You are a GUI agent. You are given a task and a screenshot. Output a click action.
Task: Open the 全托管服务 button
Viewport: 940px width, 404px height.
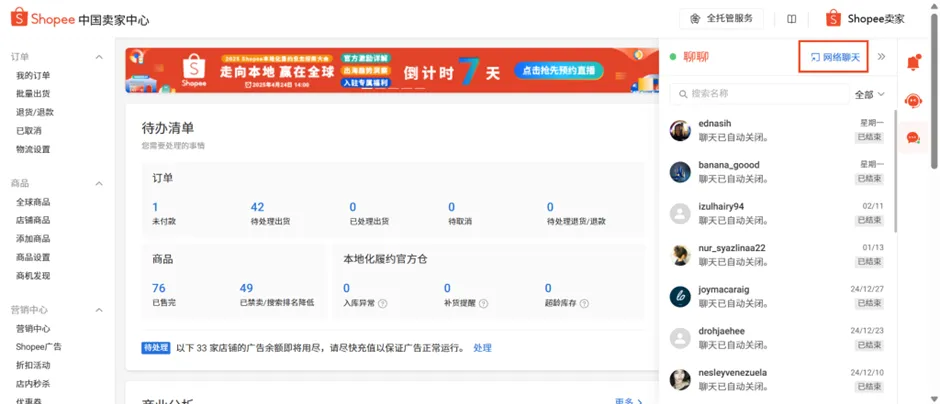click(722, 19)
